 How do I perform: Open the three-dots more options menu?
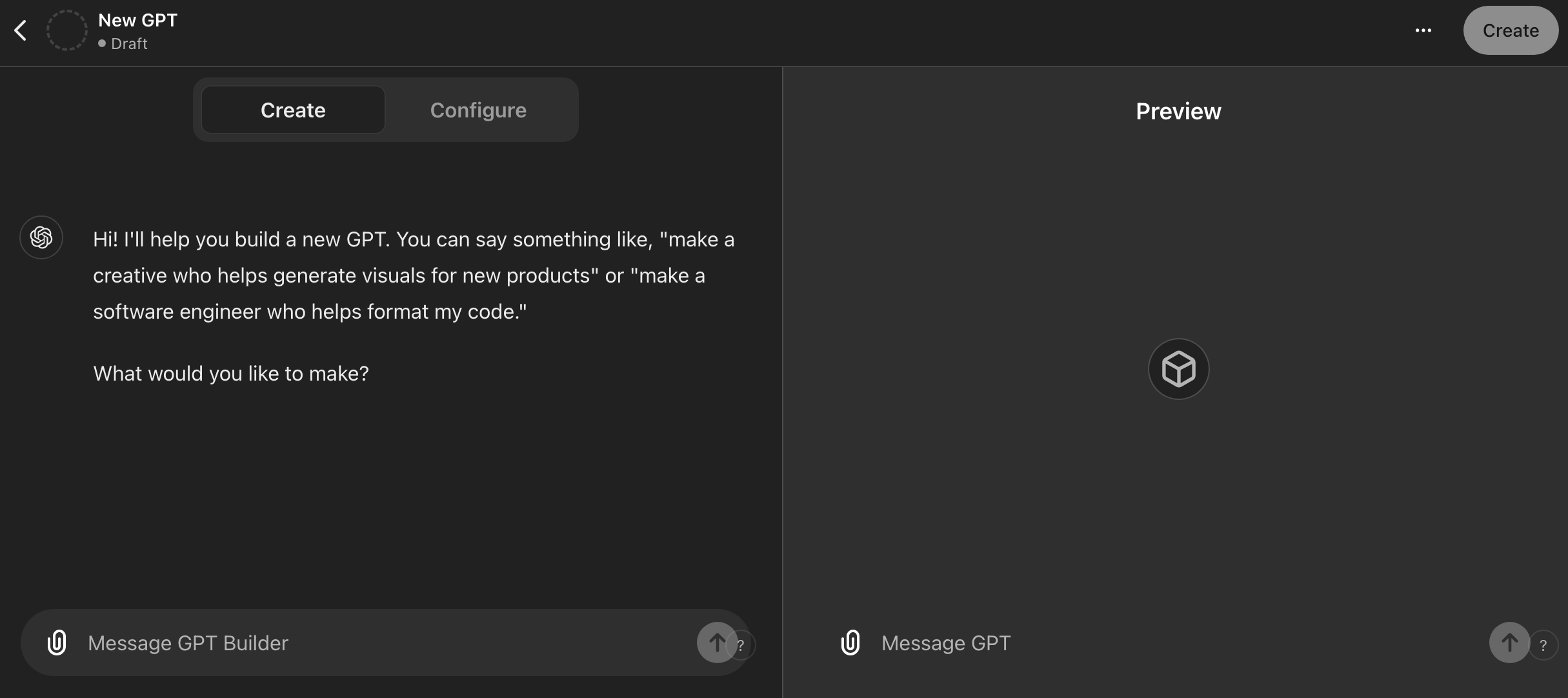(x=1423, y=30)
